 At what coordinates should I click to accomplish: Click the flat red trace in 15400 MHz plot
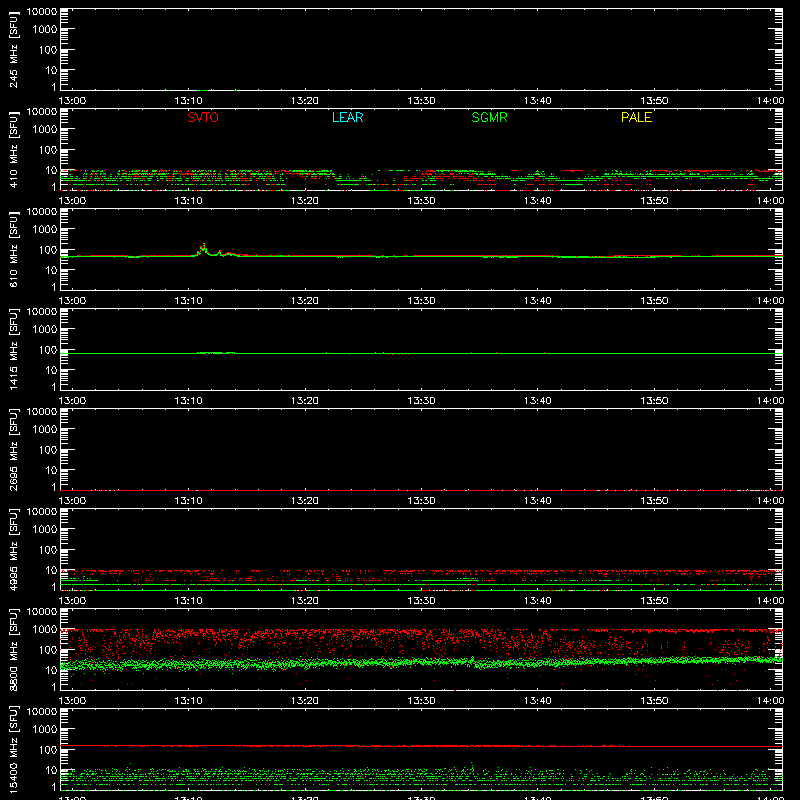point(421,746)
